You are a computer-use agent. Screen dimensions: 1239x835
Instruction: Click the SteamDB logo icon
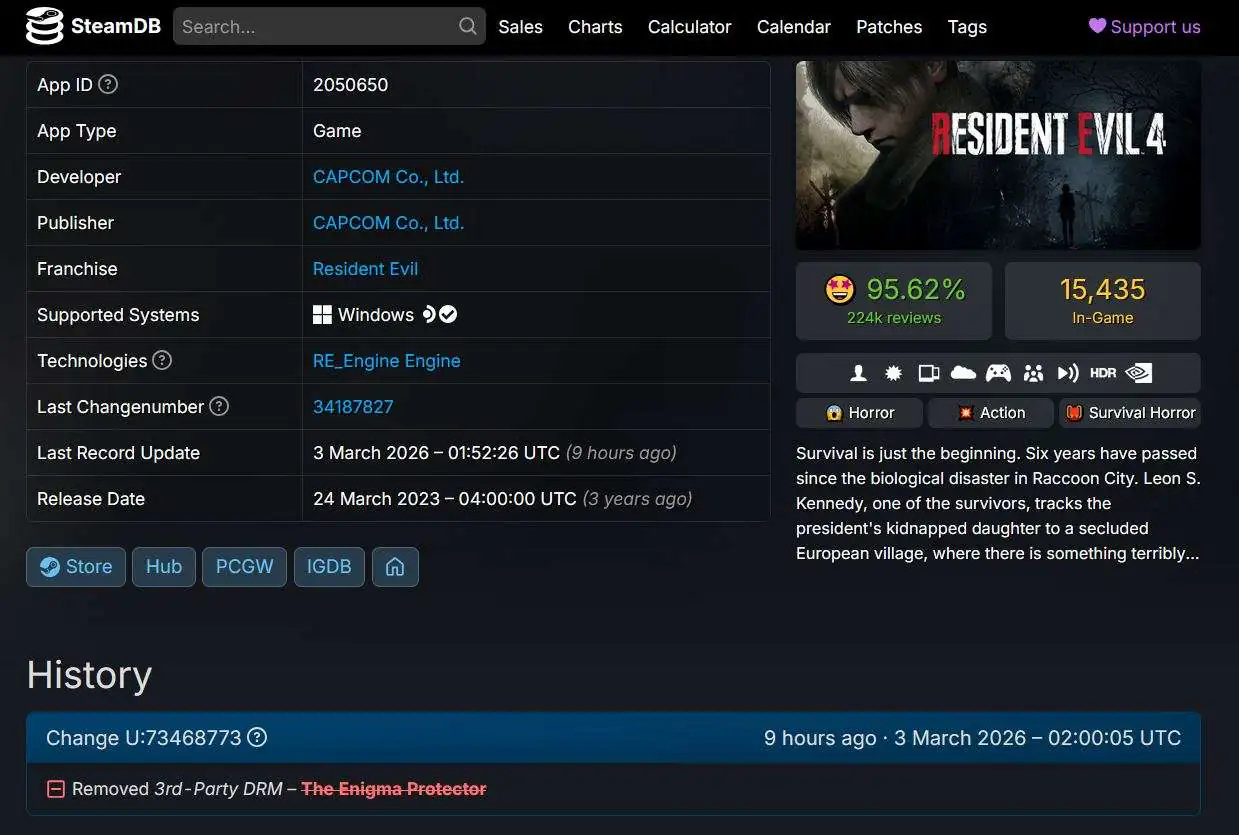pyautogui.click(x=43, y=27)
